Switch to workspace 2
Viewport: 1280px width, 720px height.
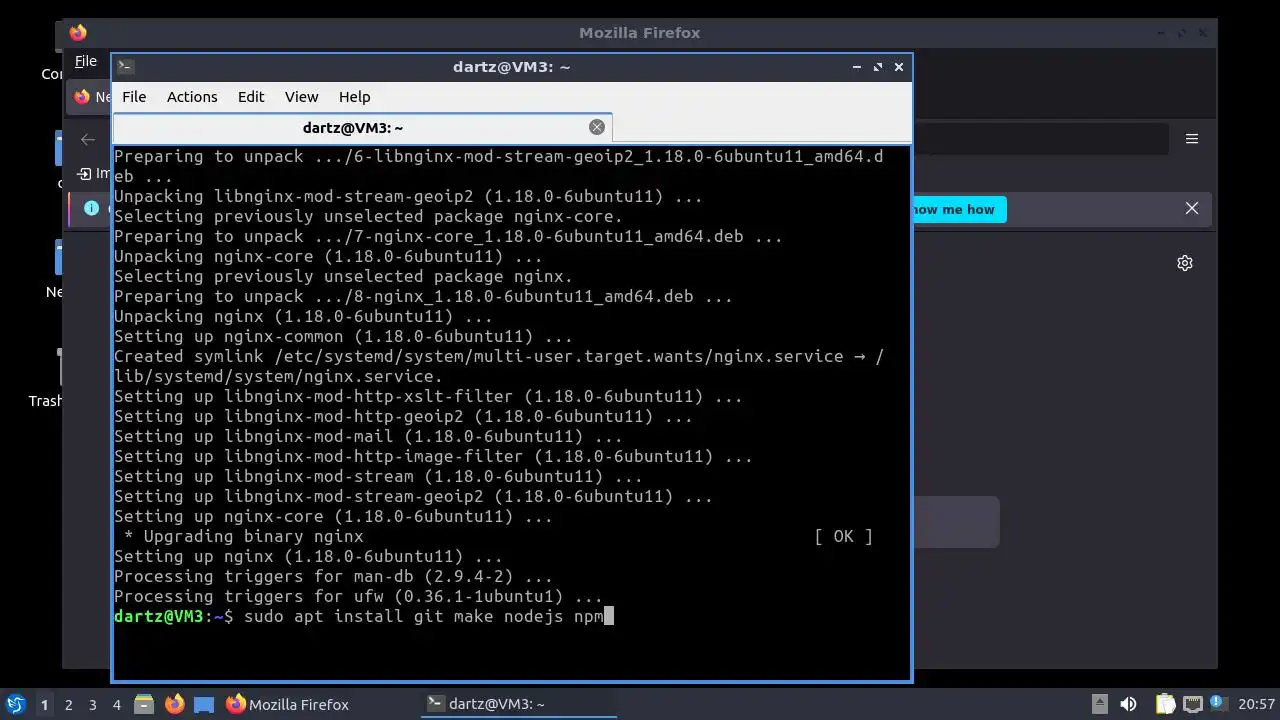tap(69, 704)
